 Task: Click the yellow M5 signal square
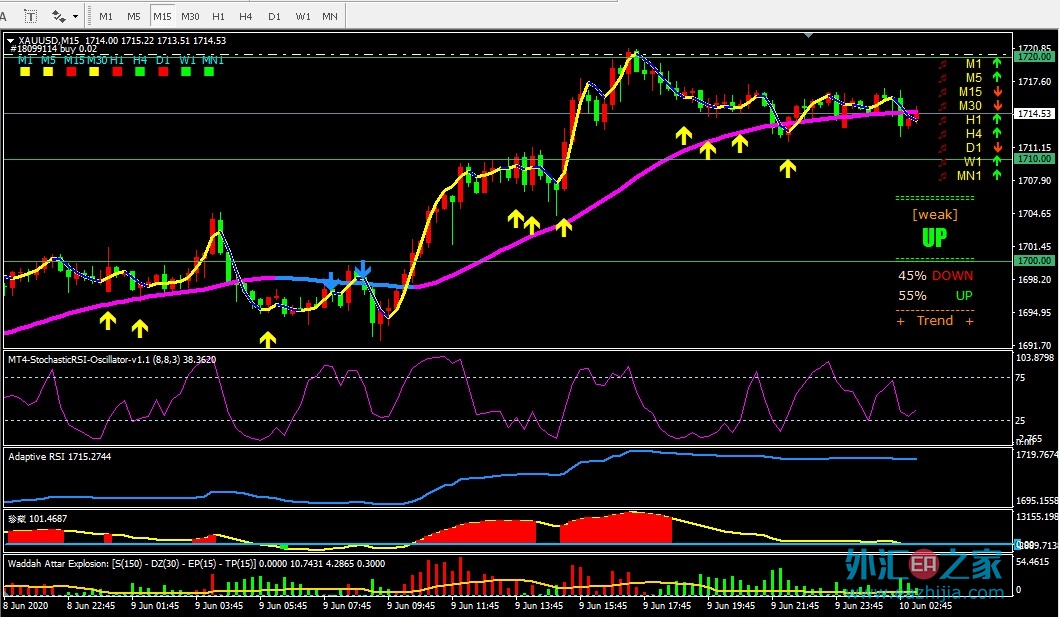(x=48, y=71)
